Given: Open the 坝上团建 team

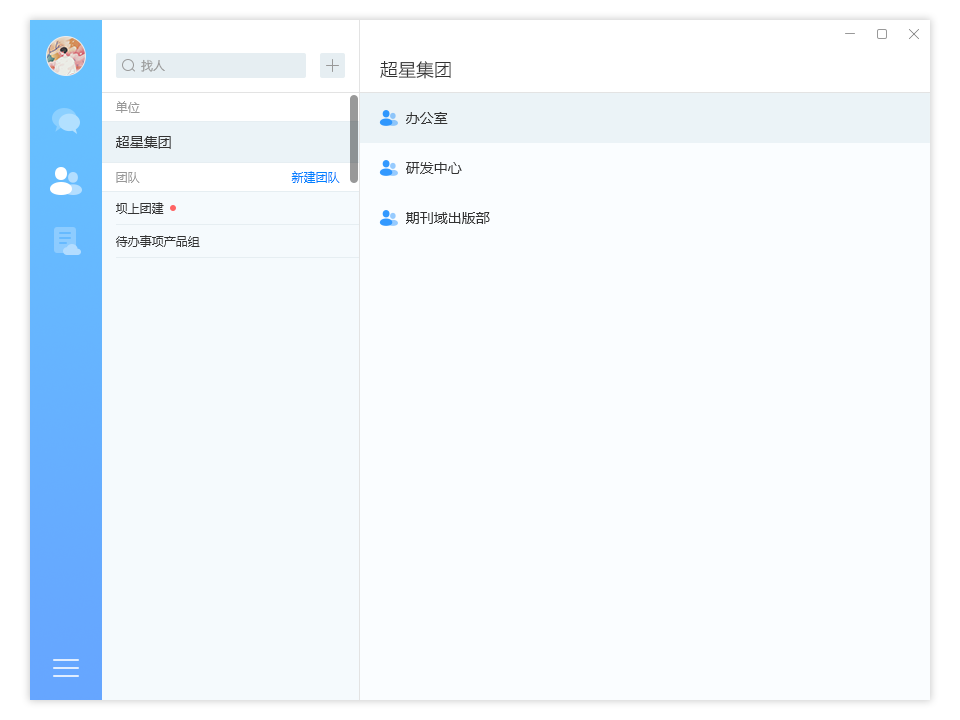Looking at the screenshot, I should pos(140,209).
